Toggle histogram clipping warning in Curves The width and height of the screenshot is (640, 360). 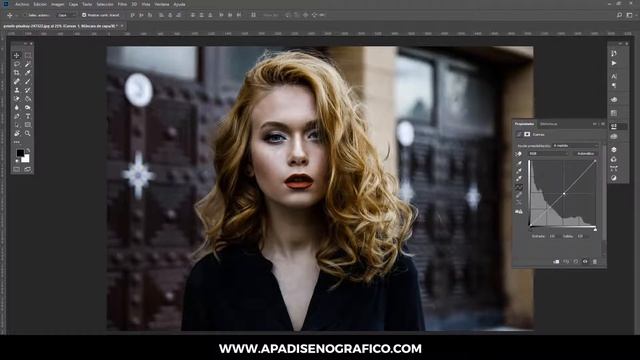519,211
